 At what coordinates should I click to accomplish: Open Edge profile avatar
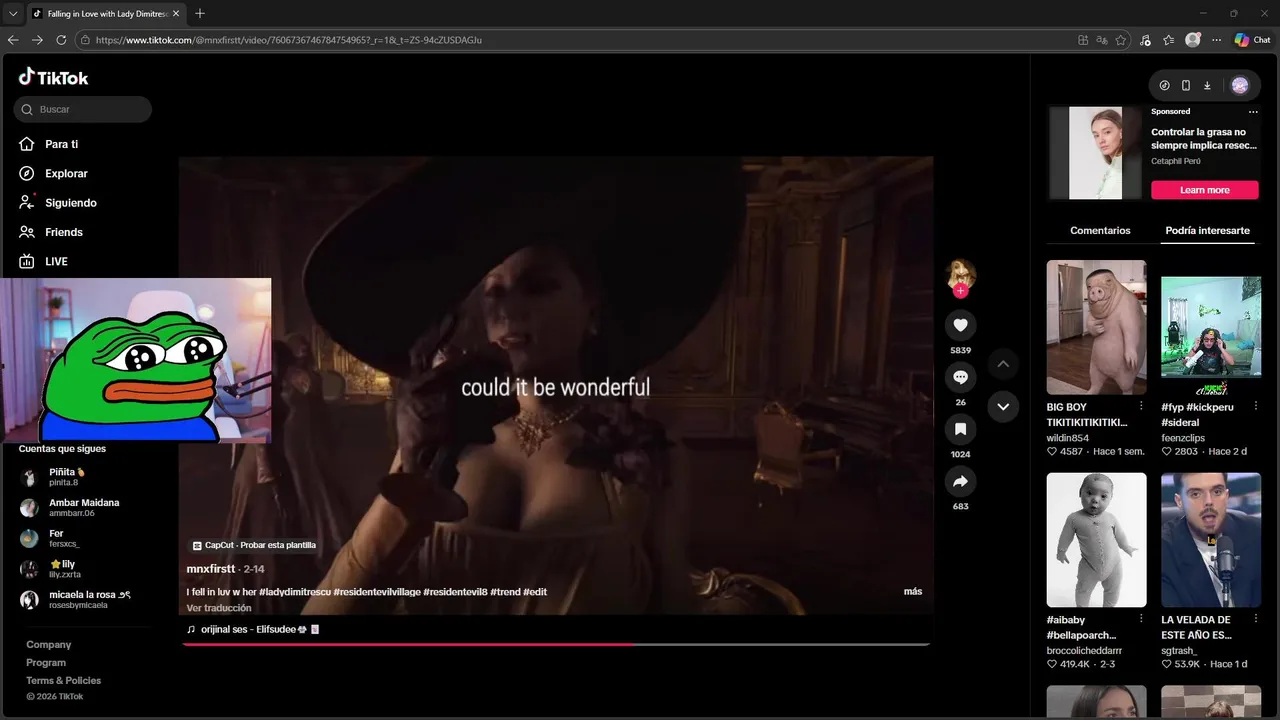[1193, 40]
